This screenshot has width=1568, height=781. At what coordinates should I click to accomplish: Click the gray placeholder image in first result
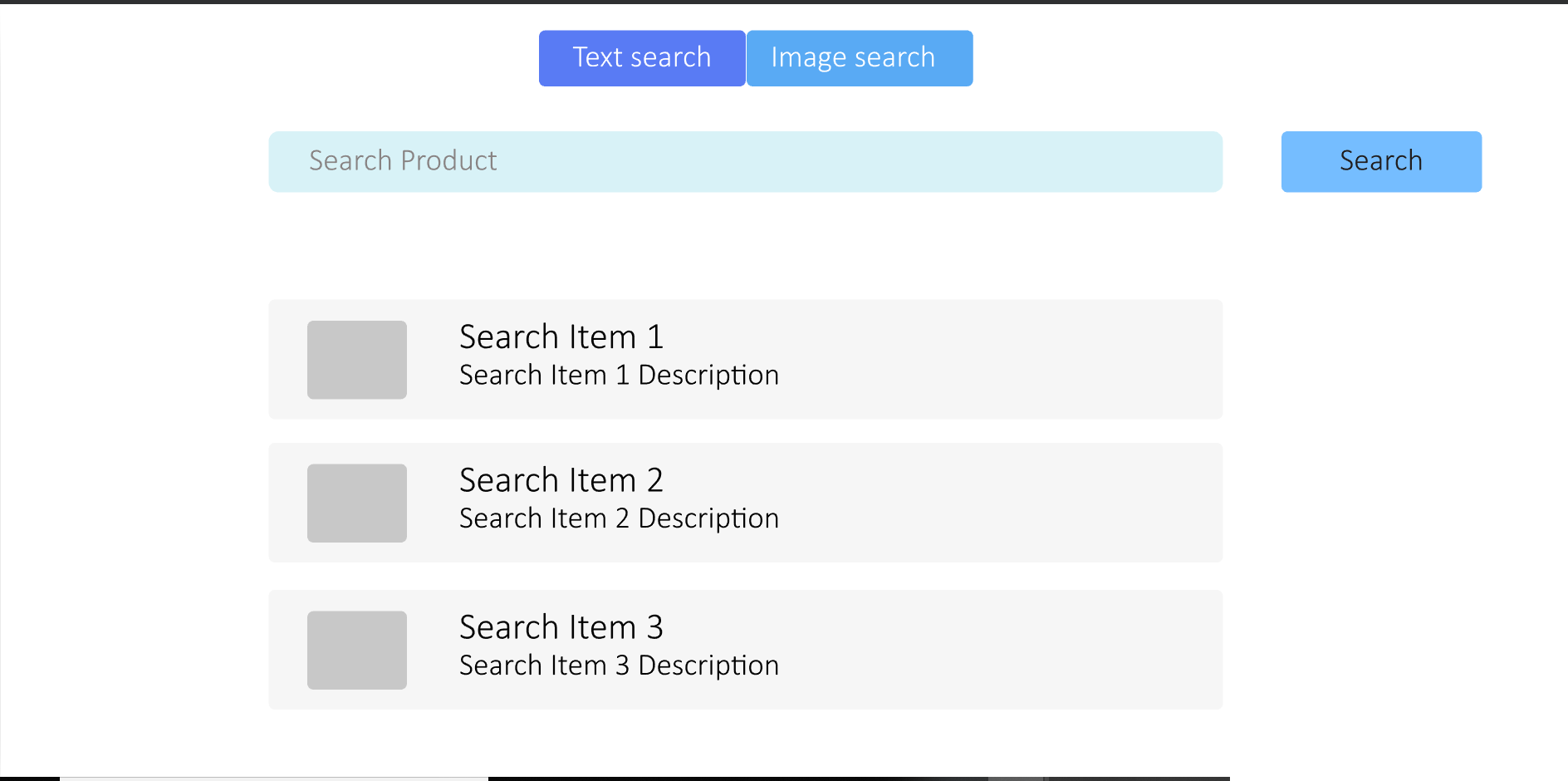(x=357, y=360)
